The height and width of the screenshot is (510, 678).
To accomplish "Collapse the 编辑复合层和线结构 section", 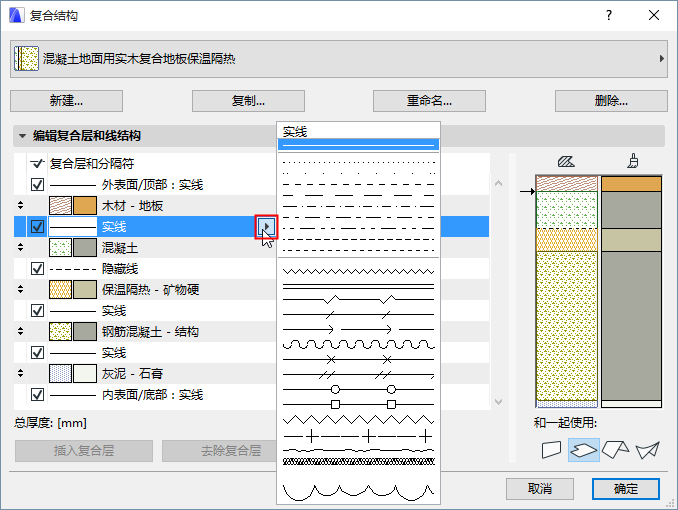I will click(22, 136).
